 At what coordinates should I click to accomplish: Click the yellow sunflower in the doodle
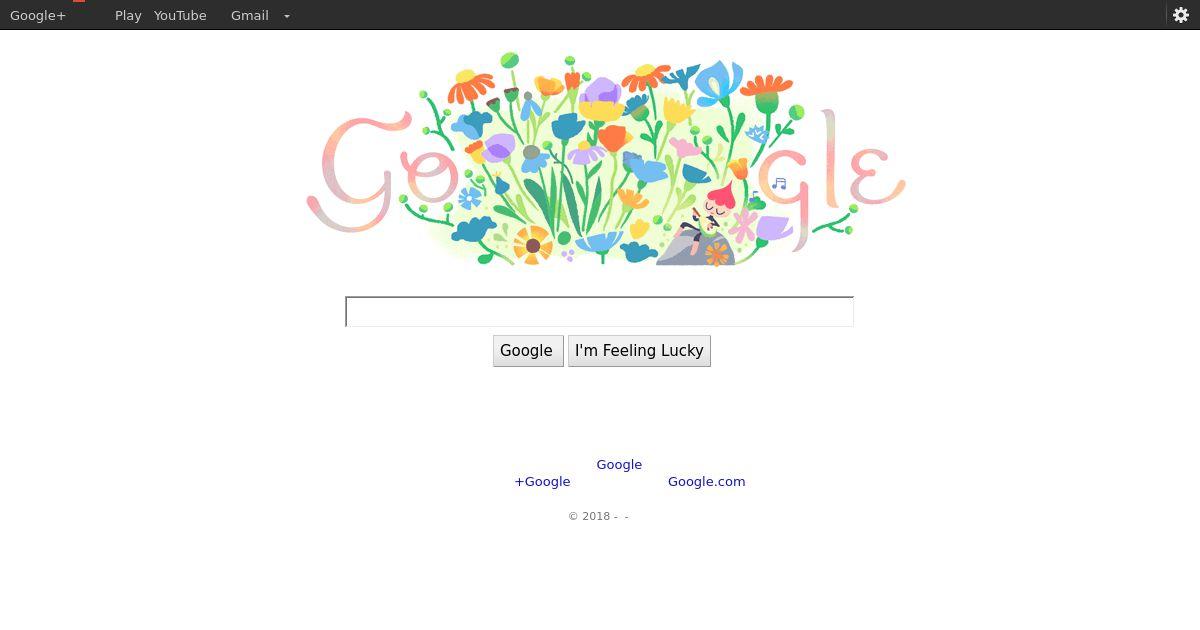click(x=532, y=245)
